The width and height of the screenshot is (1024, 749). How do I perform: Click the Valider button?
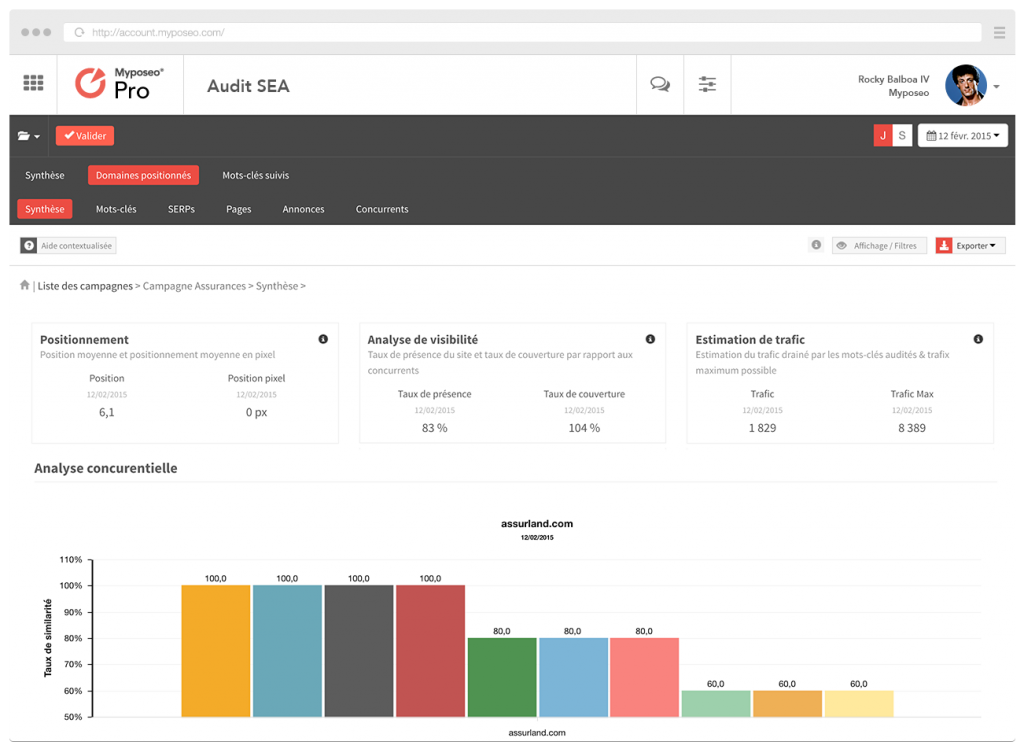coord(85,136)
